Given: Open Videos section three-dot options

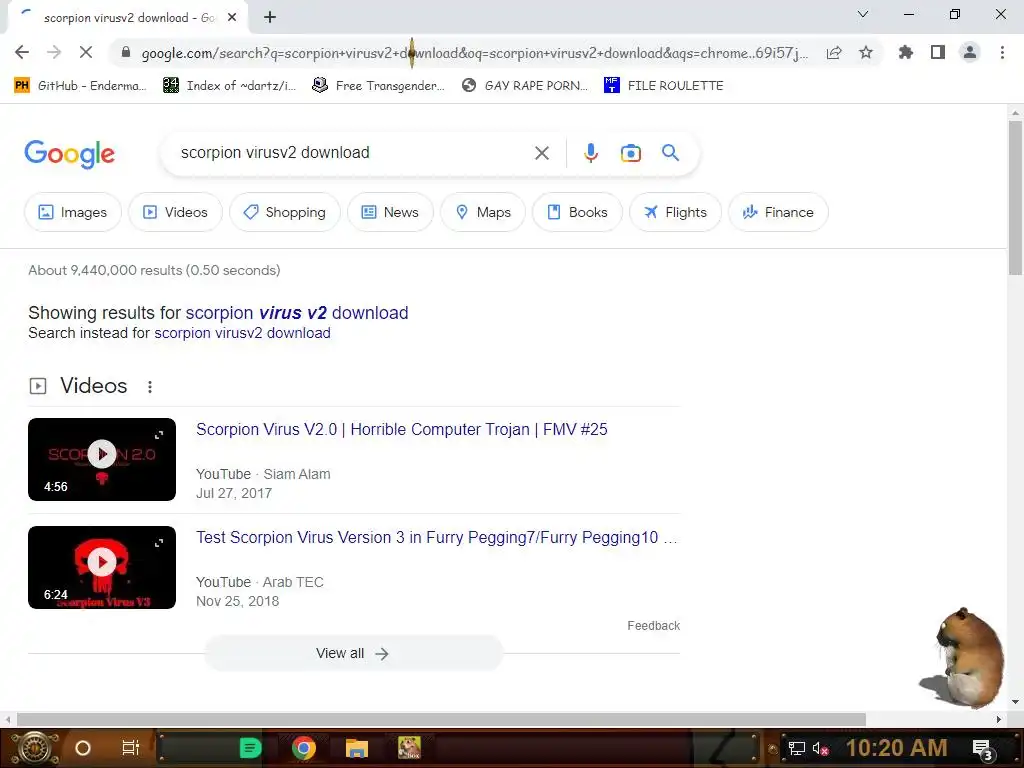Looking at the screenshot, I should pos(150,387).
